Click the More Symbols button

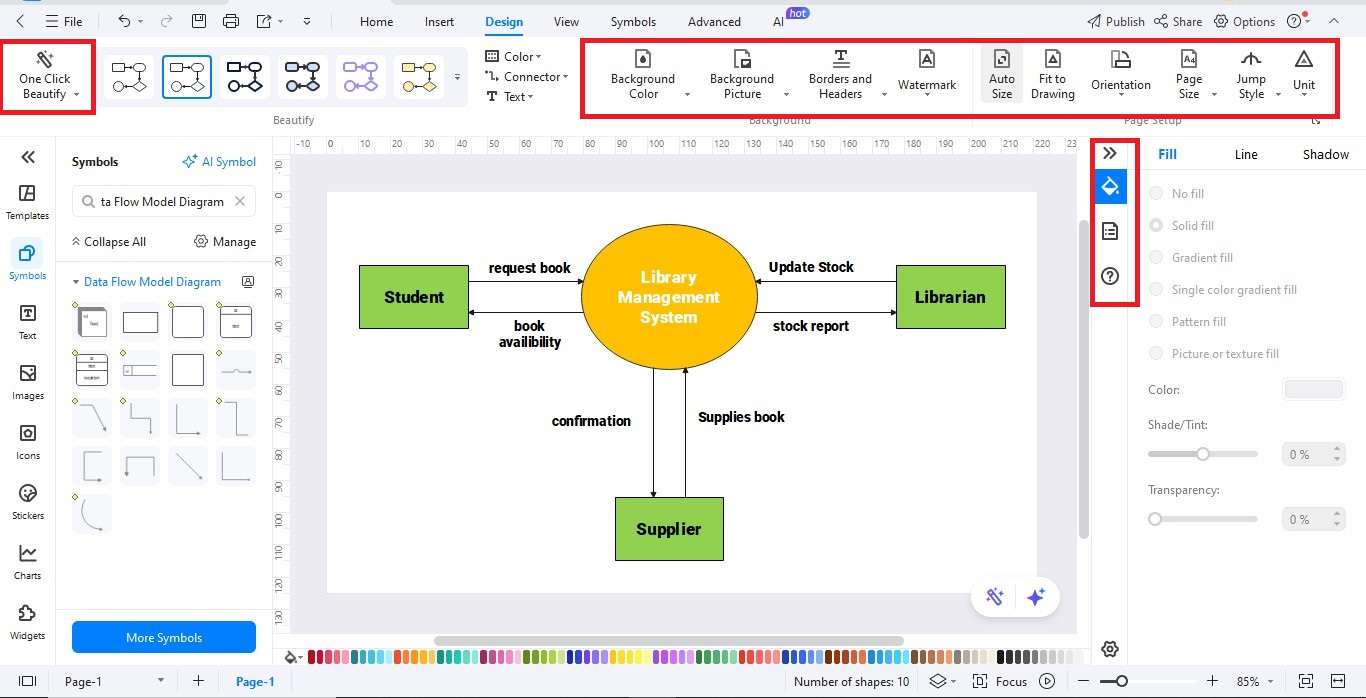click(x=164, y=637)
